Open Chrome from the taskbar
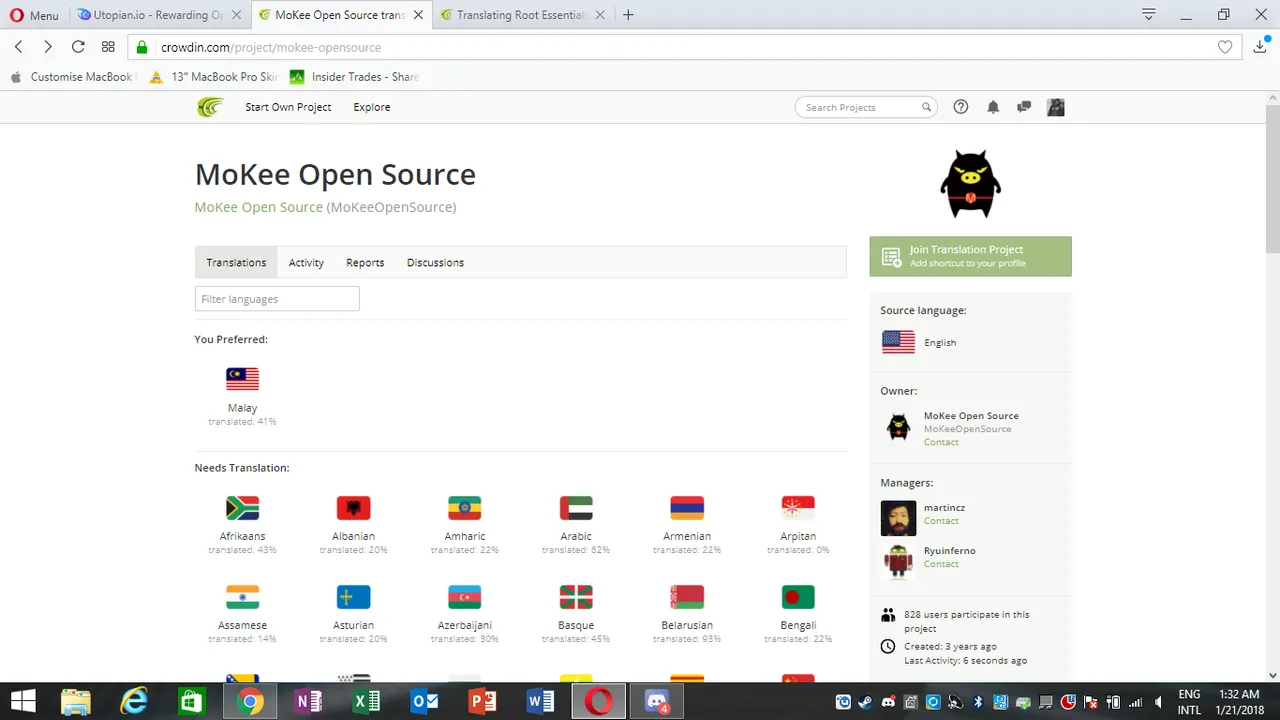This screenshot has height=720, width=1280. pos(250,701)
